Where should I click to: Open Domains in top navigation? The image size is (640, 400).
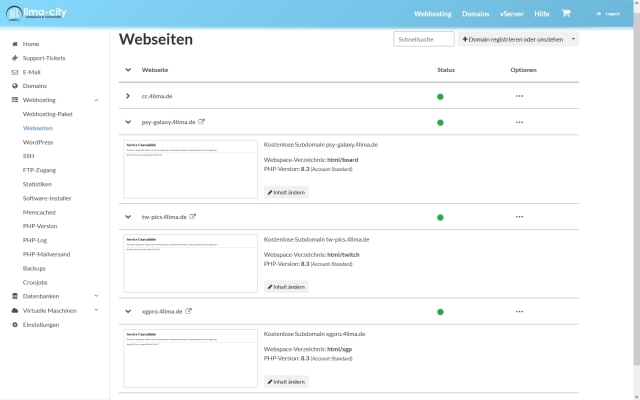476,13
